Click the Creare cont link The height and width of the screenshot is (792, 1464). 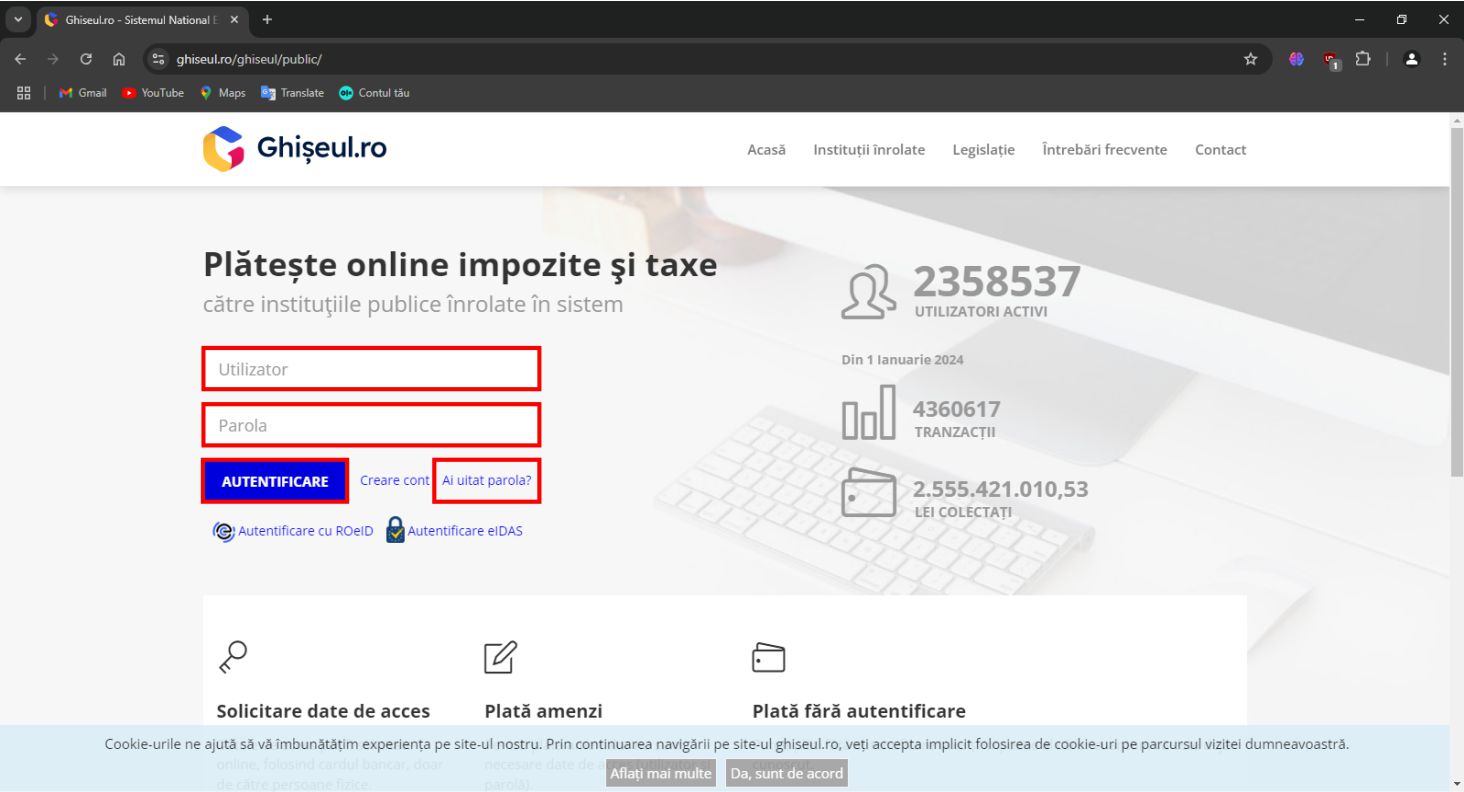(394, 481)
